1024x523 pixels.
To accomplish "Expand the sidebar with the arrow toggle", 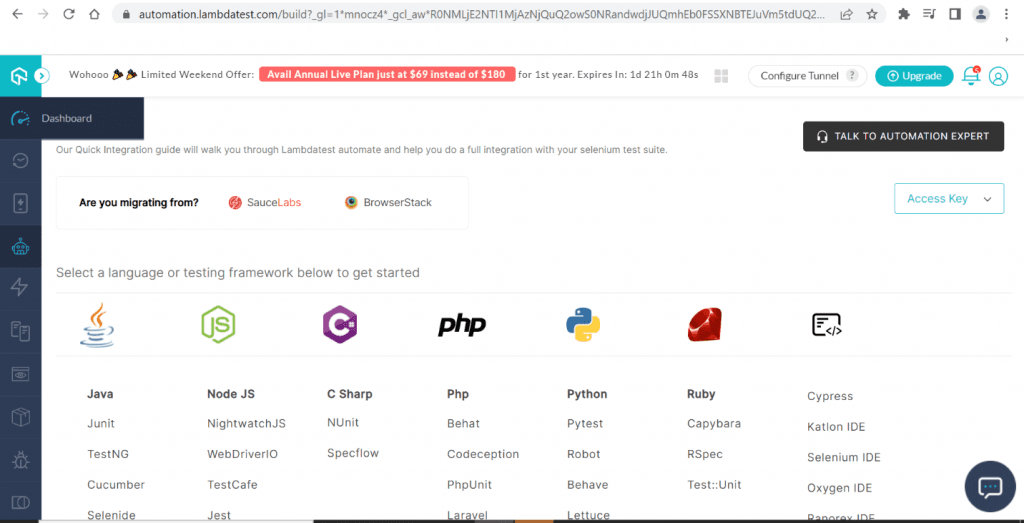I will click(x=42, y=75).
